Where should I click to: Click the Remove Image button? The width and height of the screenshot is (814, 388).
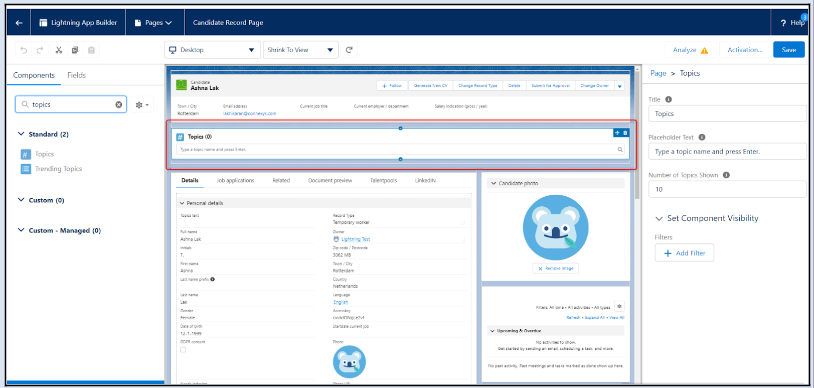[x=555, y=269]
